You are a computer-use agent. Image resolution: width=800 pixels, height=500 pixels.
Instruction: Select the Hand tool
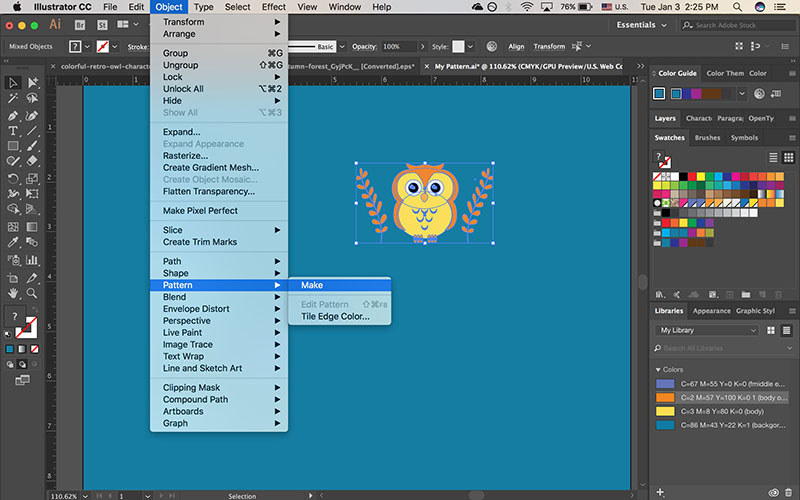point(13,293)
